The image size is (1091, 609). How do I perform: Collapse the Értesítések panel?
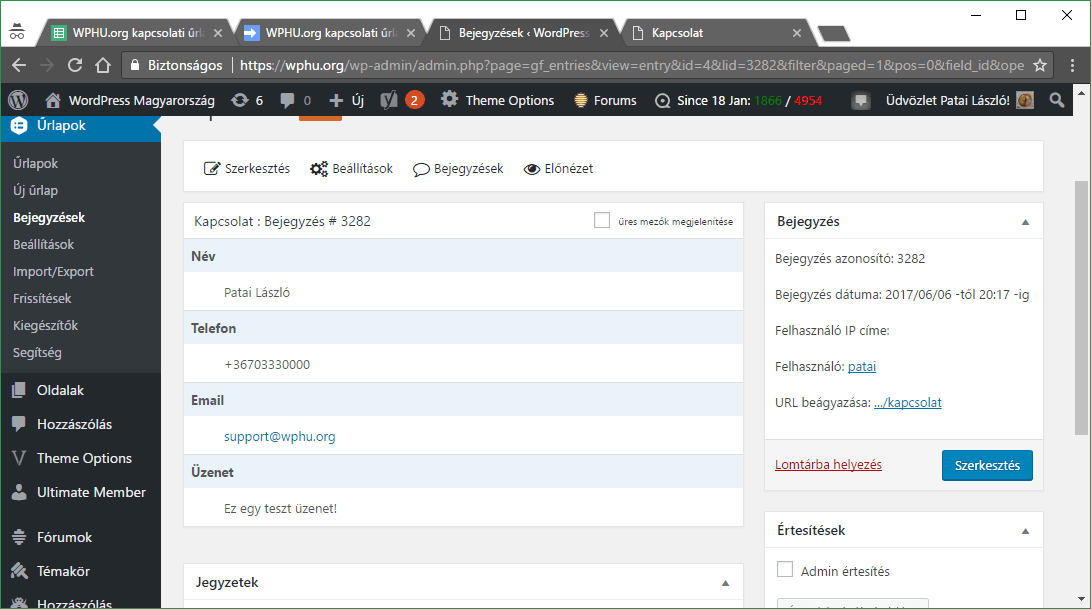pos(1025,531)
